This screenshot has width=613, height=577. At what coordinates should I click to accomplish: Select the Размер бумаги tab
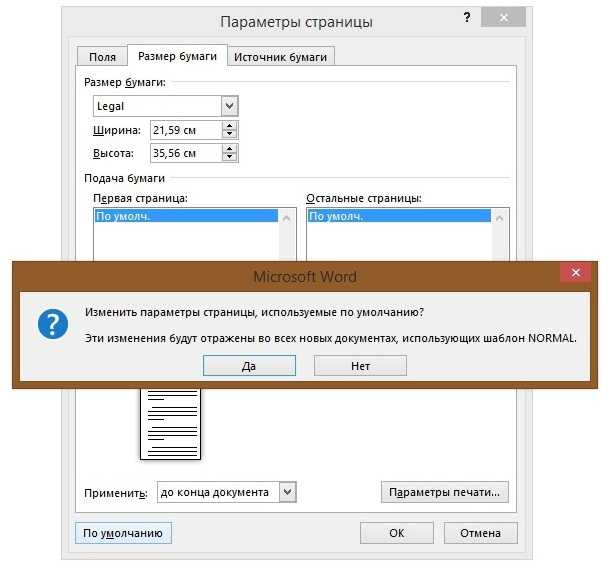coord(177,56)
